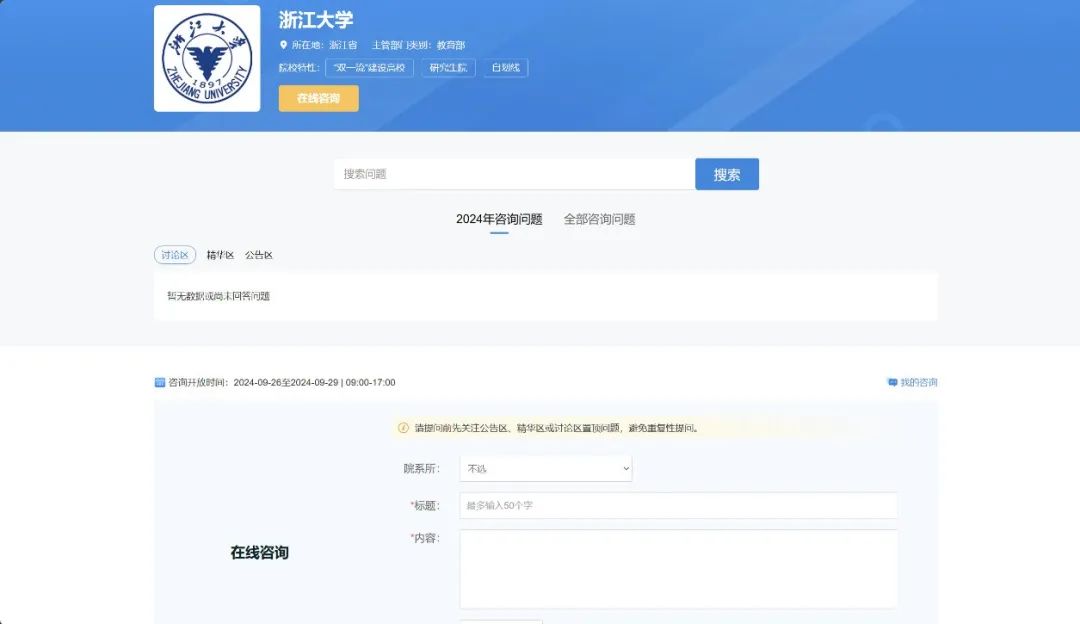Click the blue 搜索 button

point(727,174)
